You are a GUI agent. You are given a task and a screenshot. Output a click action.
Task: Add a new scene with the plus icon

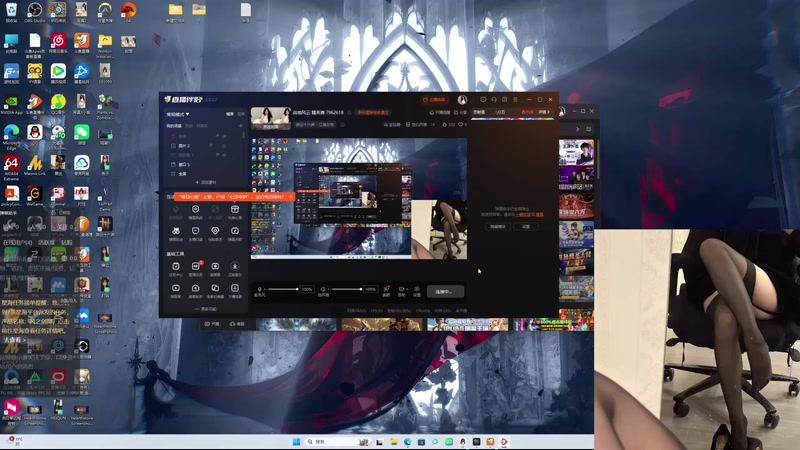[x=241, y=126]
